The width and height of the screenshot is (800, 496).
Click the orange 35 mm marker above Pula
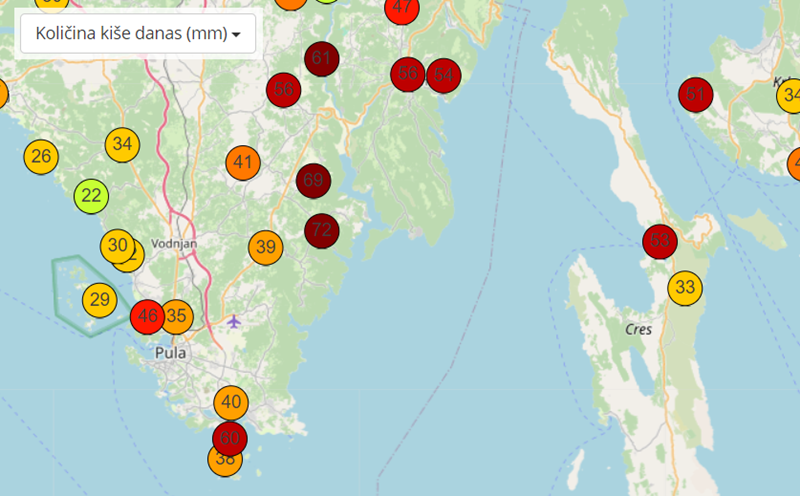pos(177,317)
